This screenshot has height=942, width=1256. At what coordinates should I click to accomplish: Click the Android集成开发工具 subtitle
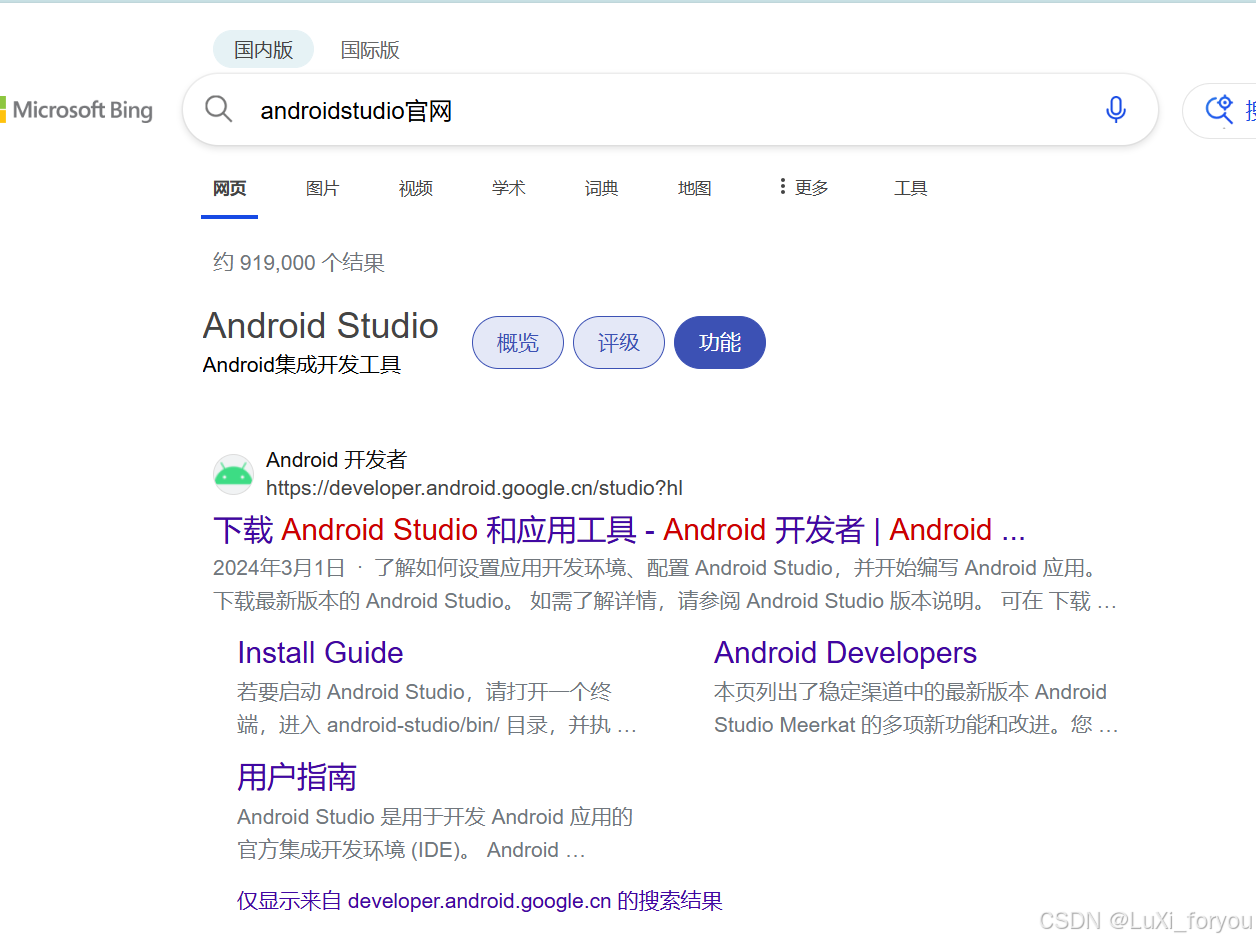point(302,365)
